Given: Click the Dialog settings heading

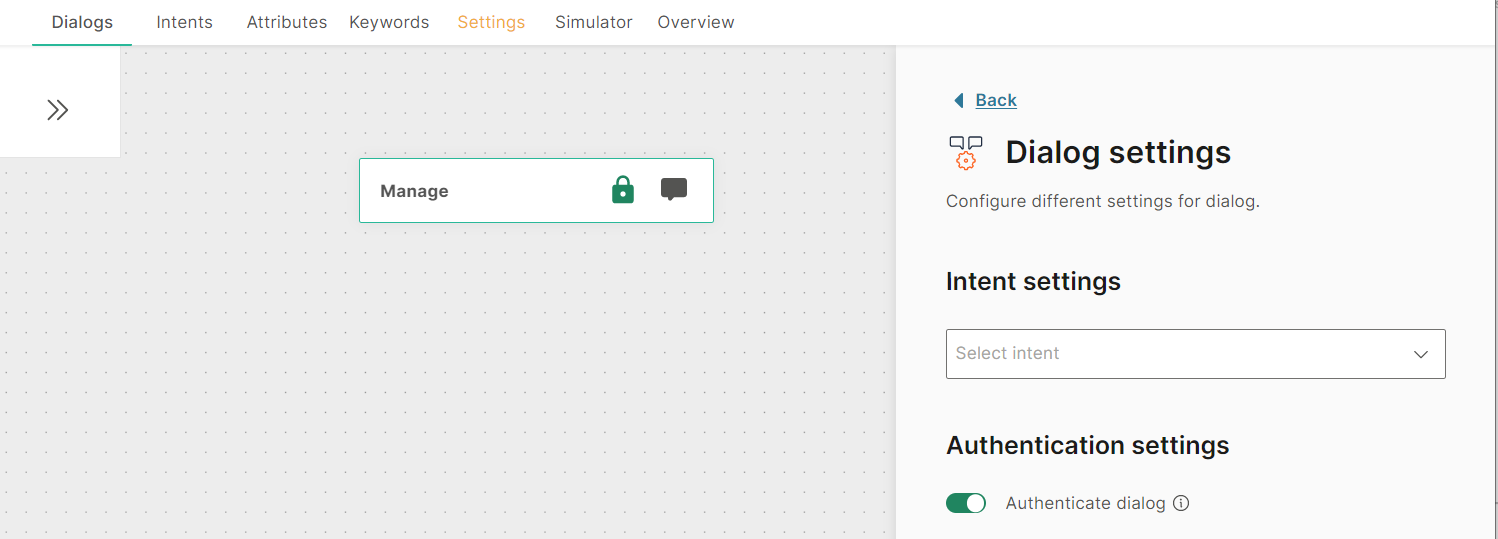Looking at the screenshot, I should [1118, 152].
